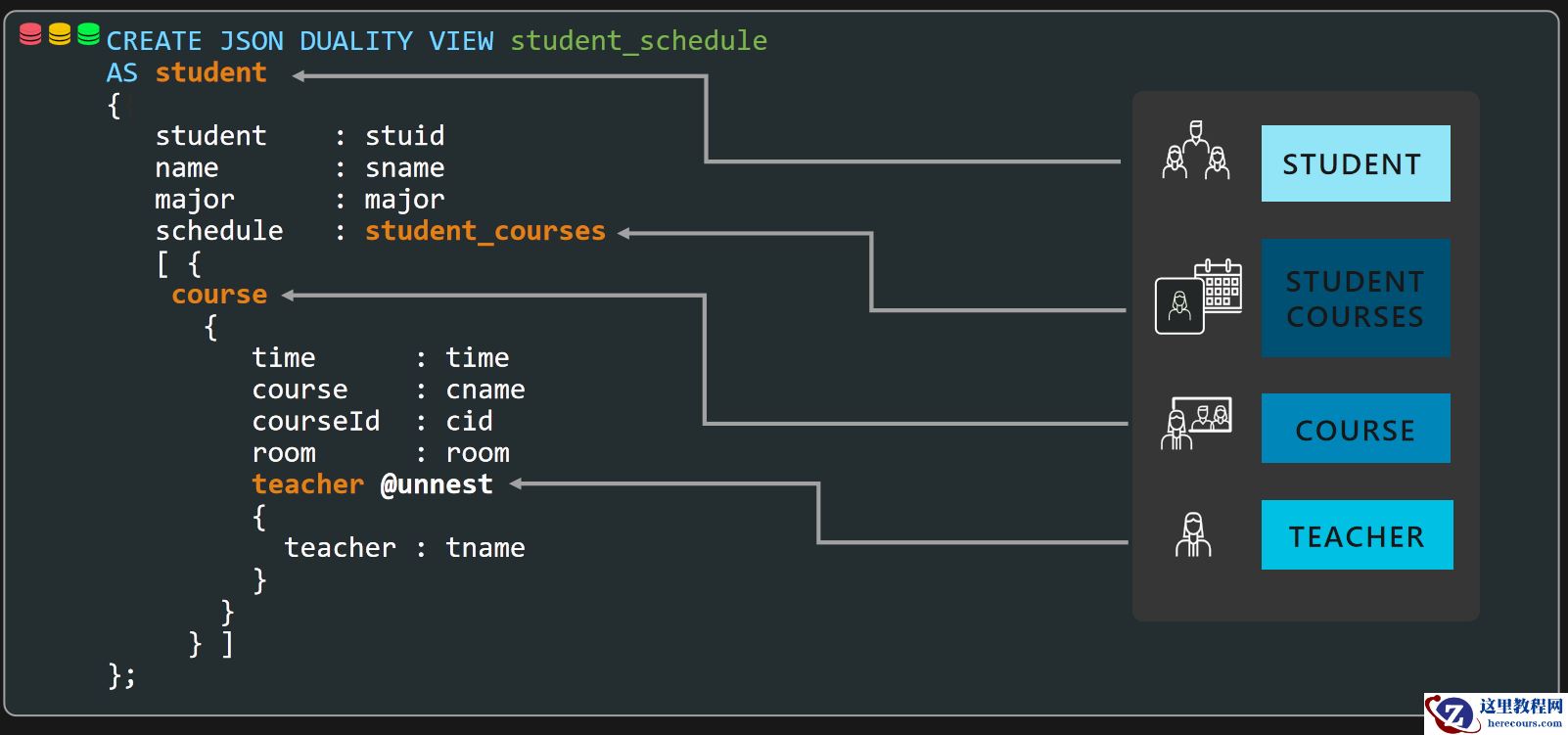This screenshot has width=1568, height=735.
Task: Click the orange student_courses keyword
Action: (484, 231)
